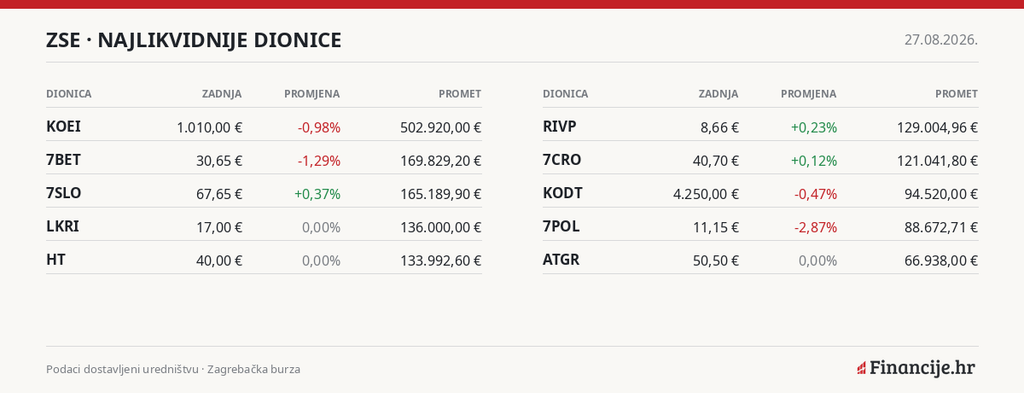Click the date 27.08.2026.
This screenshot has height=393, width=1024.
(x=941, y=40)
